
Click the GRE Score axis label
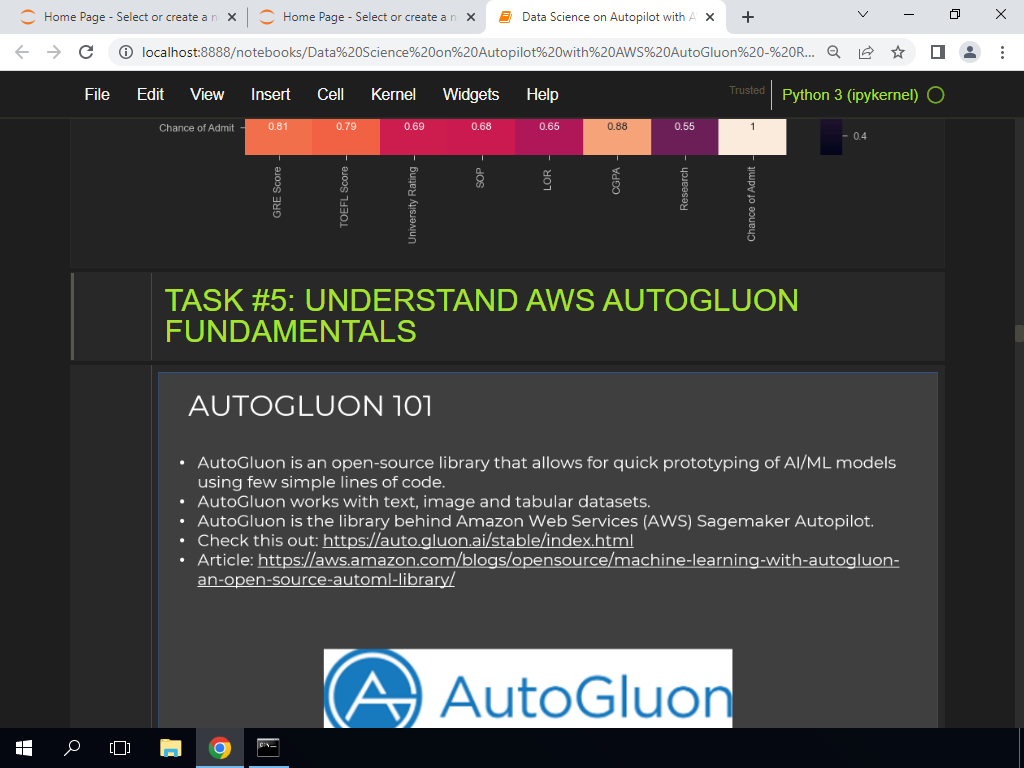(x=278, y=193)
